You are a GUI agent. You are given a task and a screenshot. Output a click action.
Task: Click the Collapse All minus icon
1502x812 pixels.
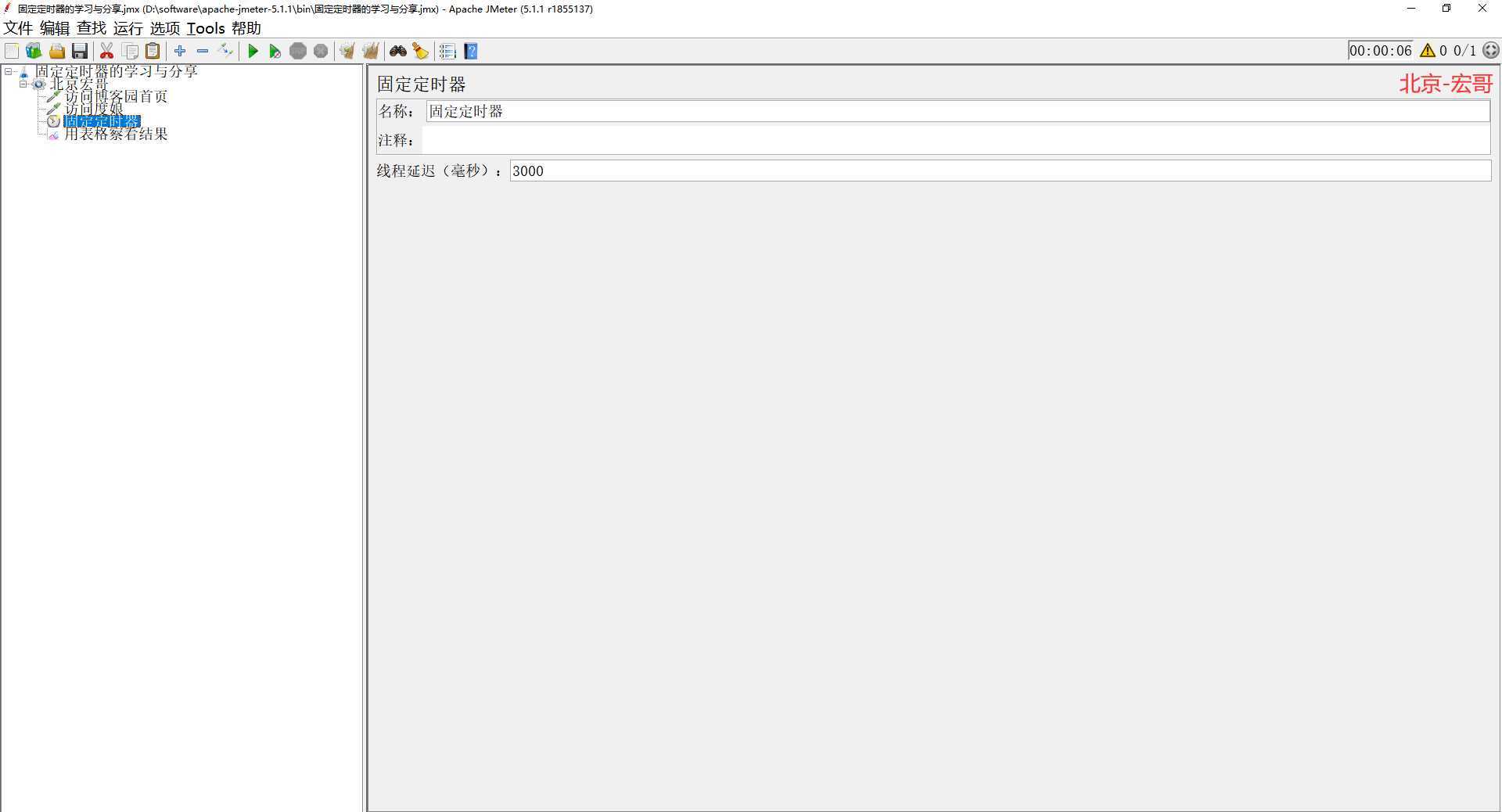coord(203,52)
